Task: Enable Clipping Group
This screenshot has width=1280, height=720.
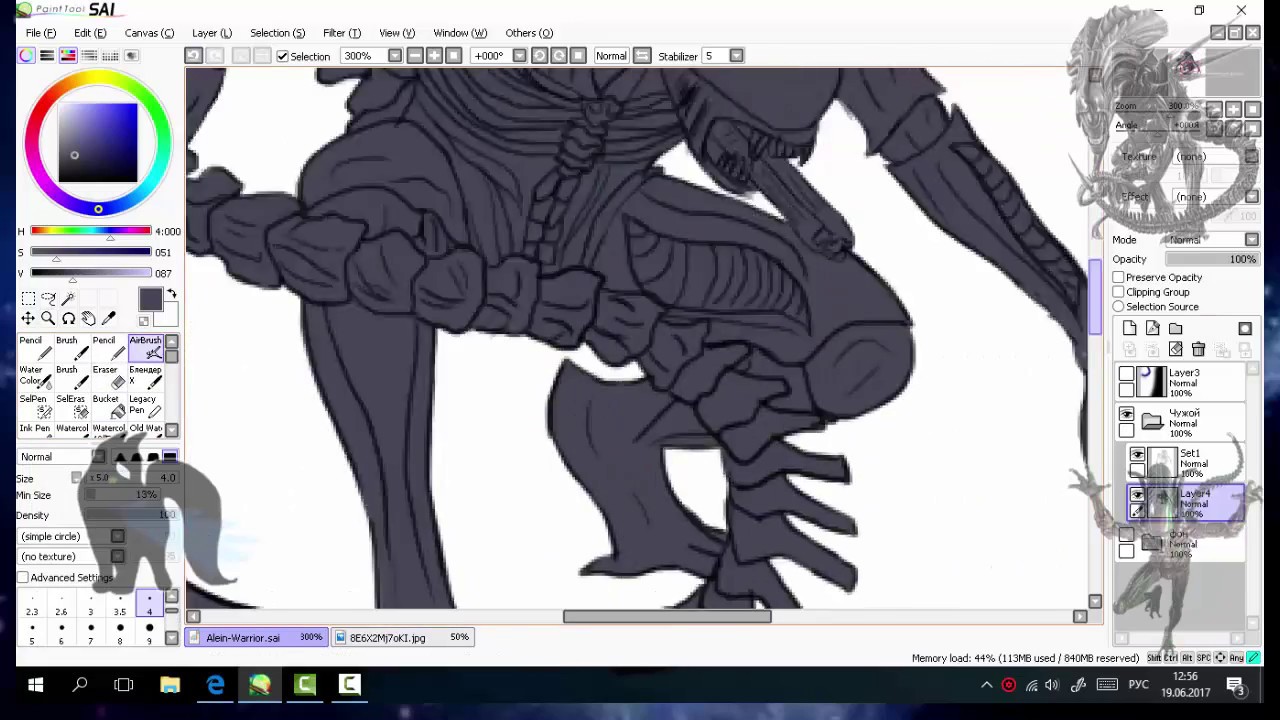Action: click(x=1119, y=292)
